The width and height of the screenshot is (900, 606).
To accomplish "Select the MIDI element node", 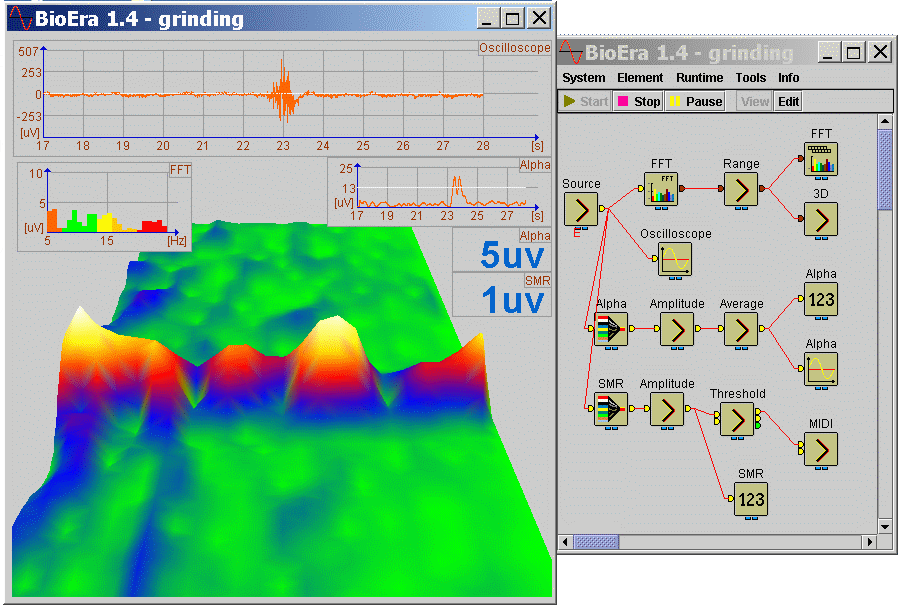I will pos(821,449).
